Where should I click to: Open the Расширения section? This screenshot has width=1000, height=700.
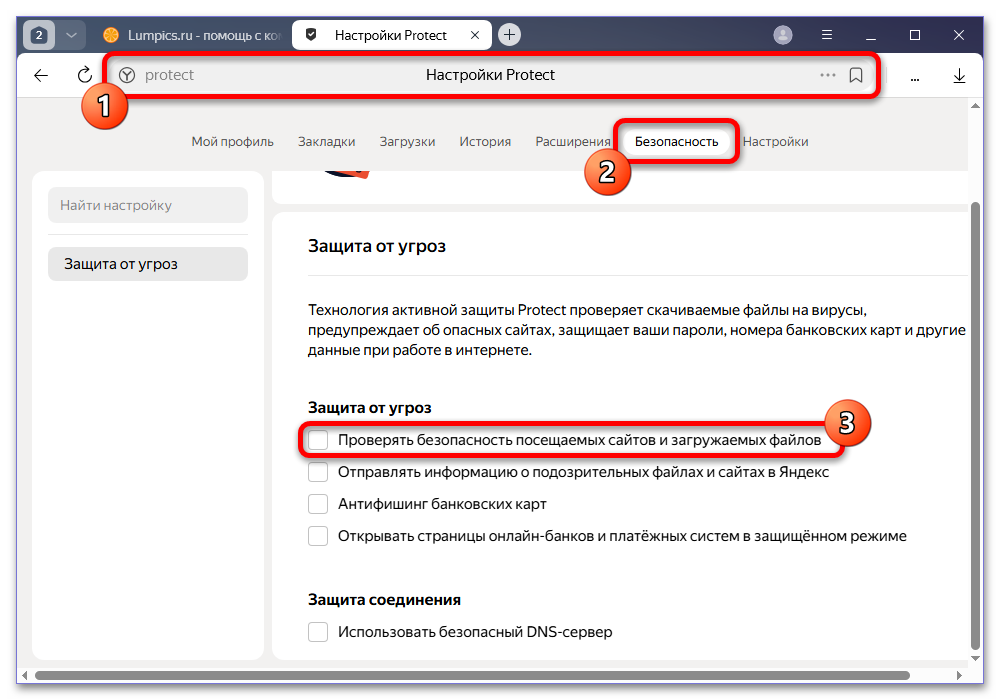[573, 142]
